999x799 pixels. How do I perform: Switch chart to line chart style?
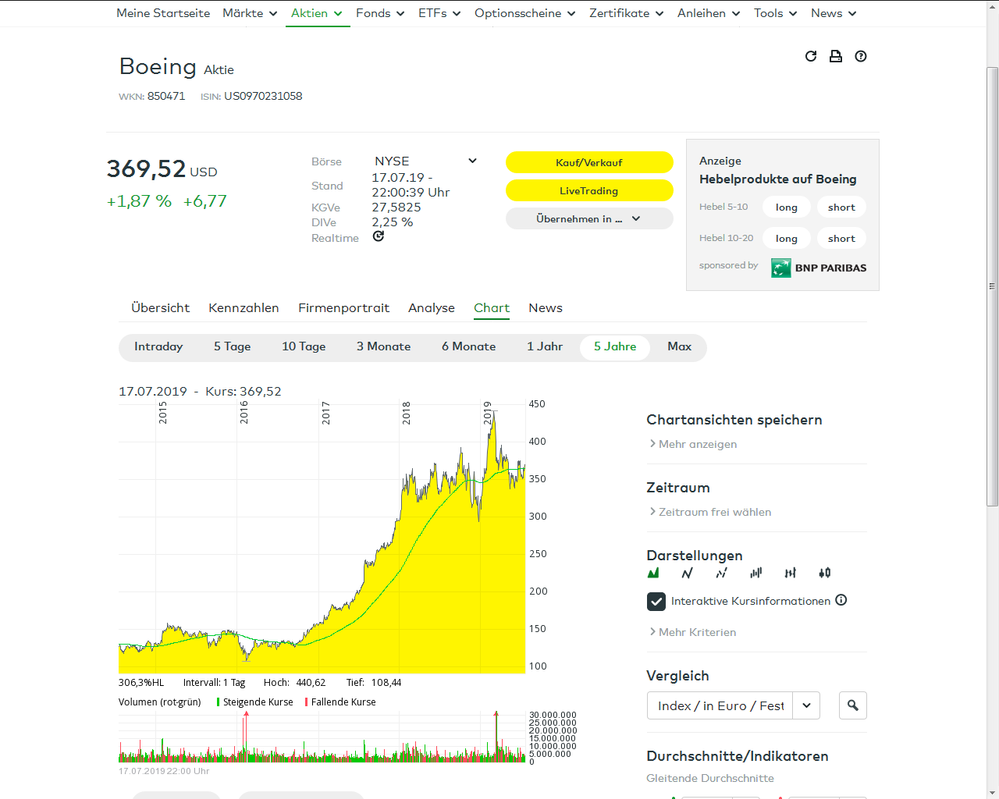click(687, 572)
